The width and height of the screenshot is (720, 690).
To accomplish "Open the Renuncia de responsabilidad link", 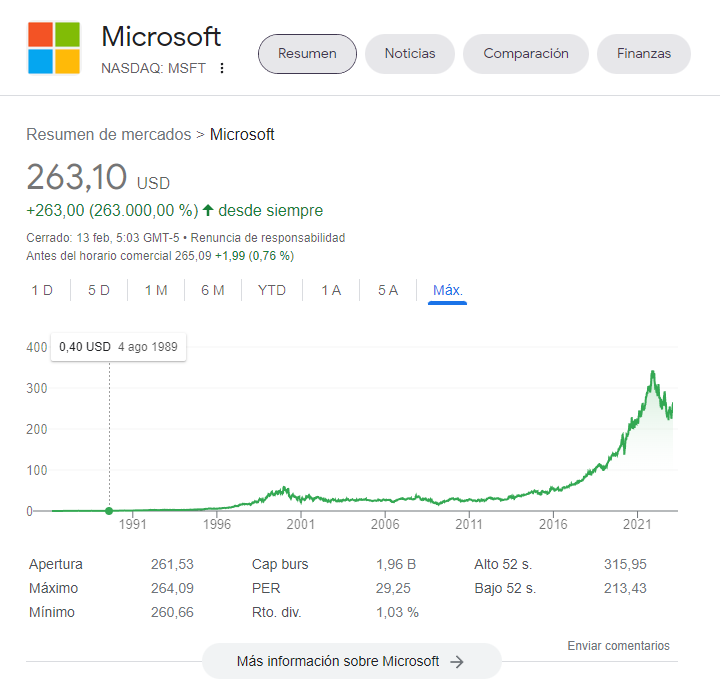I will click(x=268, y=238).
